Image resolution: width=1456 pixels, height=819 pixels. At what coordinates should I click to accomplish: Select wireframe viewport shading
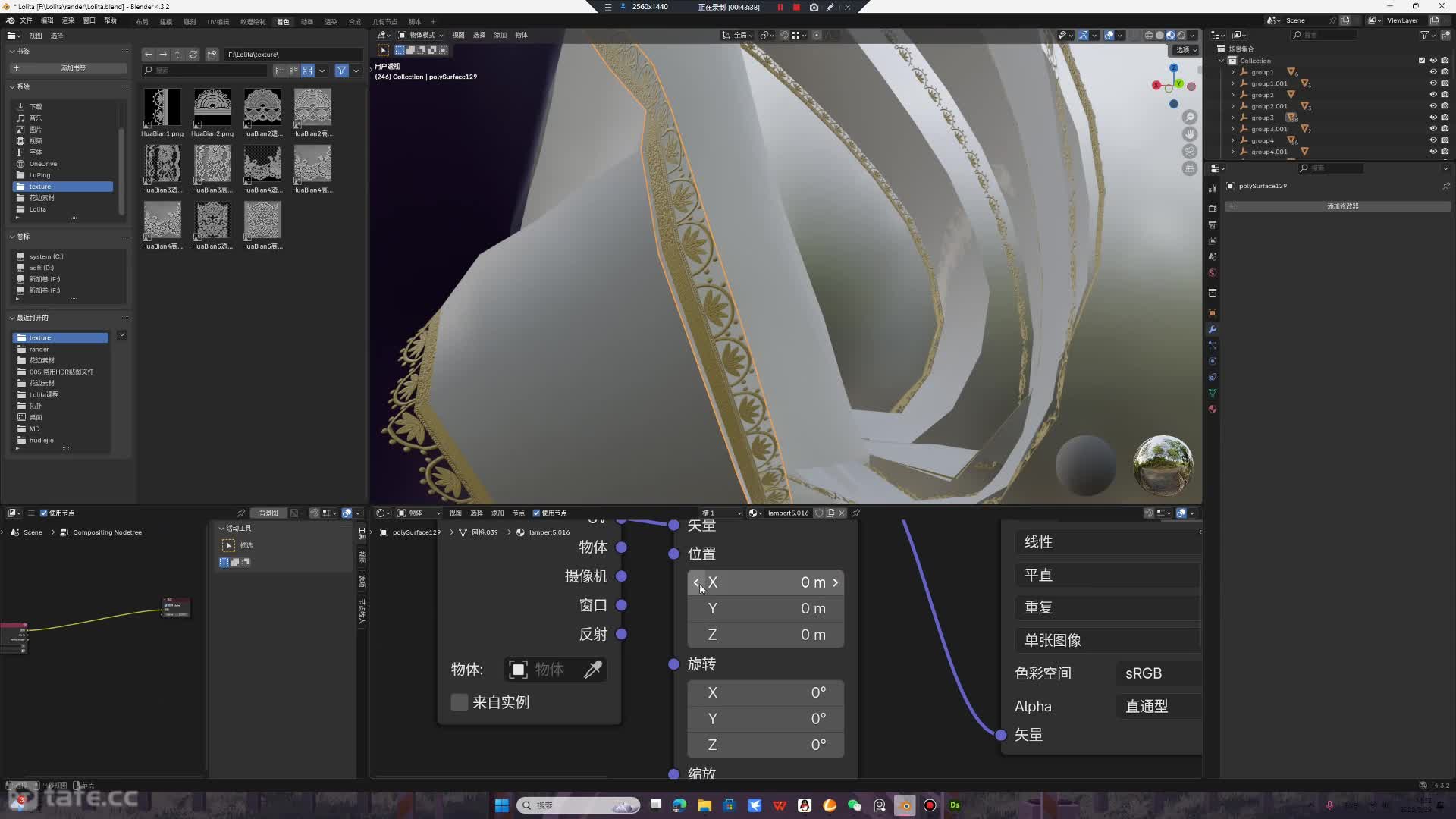(1149, 35)
